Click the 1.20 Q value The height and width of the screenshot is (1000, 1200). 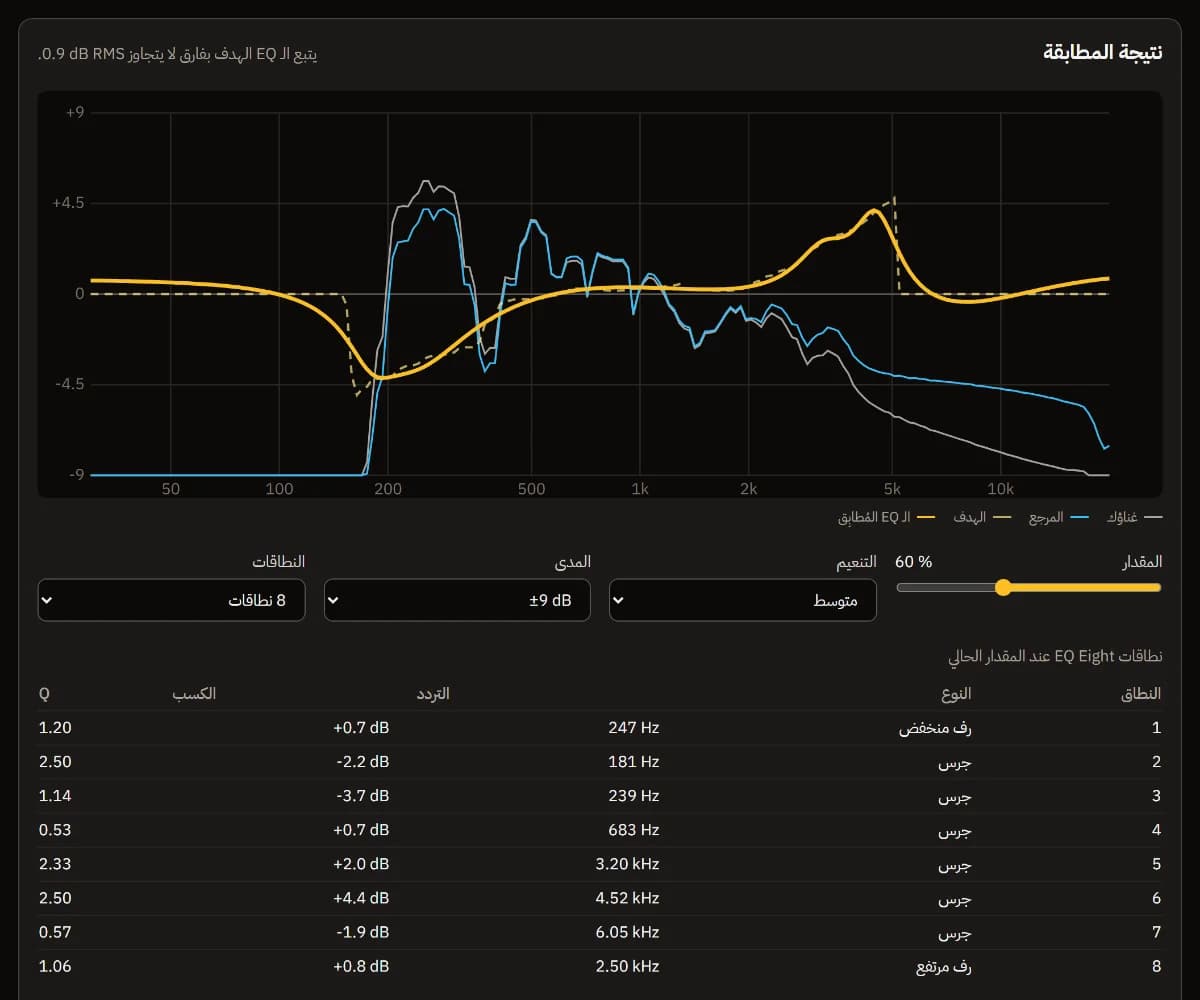click(x=55, y=728)
